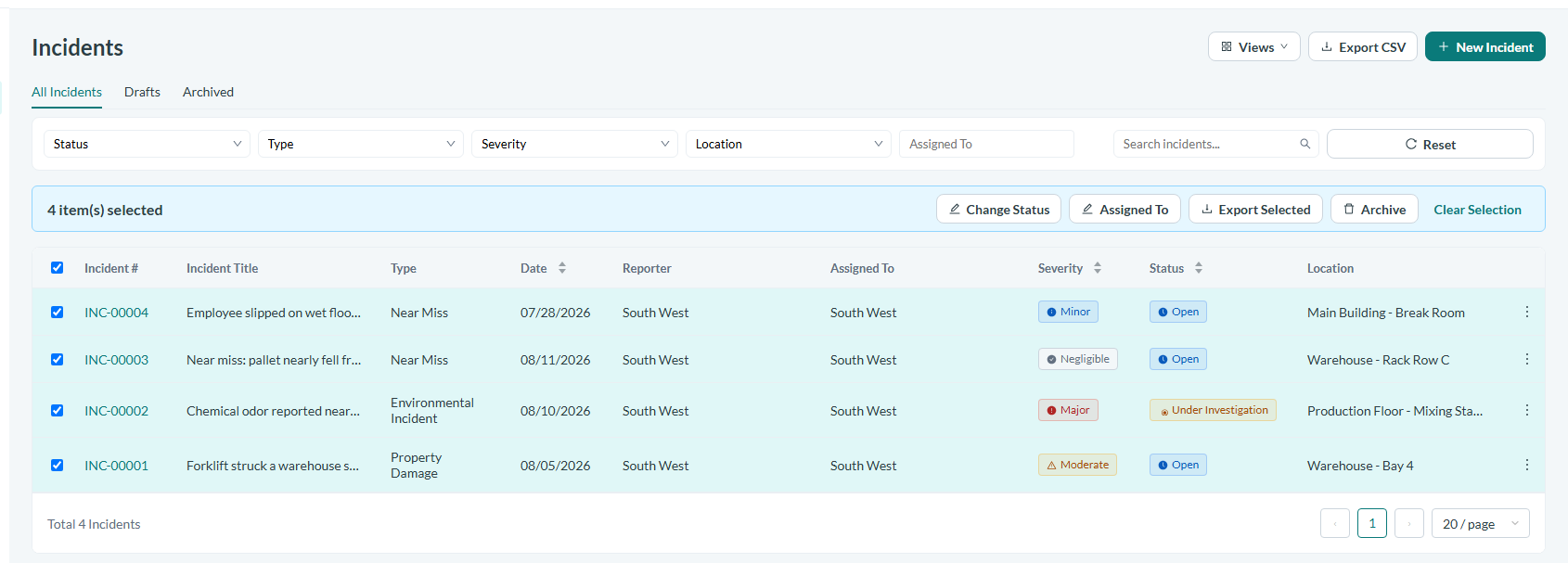Open the Status filter dropdown
This screenshot has width=1568, height=563.
coord(147,144)
